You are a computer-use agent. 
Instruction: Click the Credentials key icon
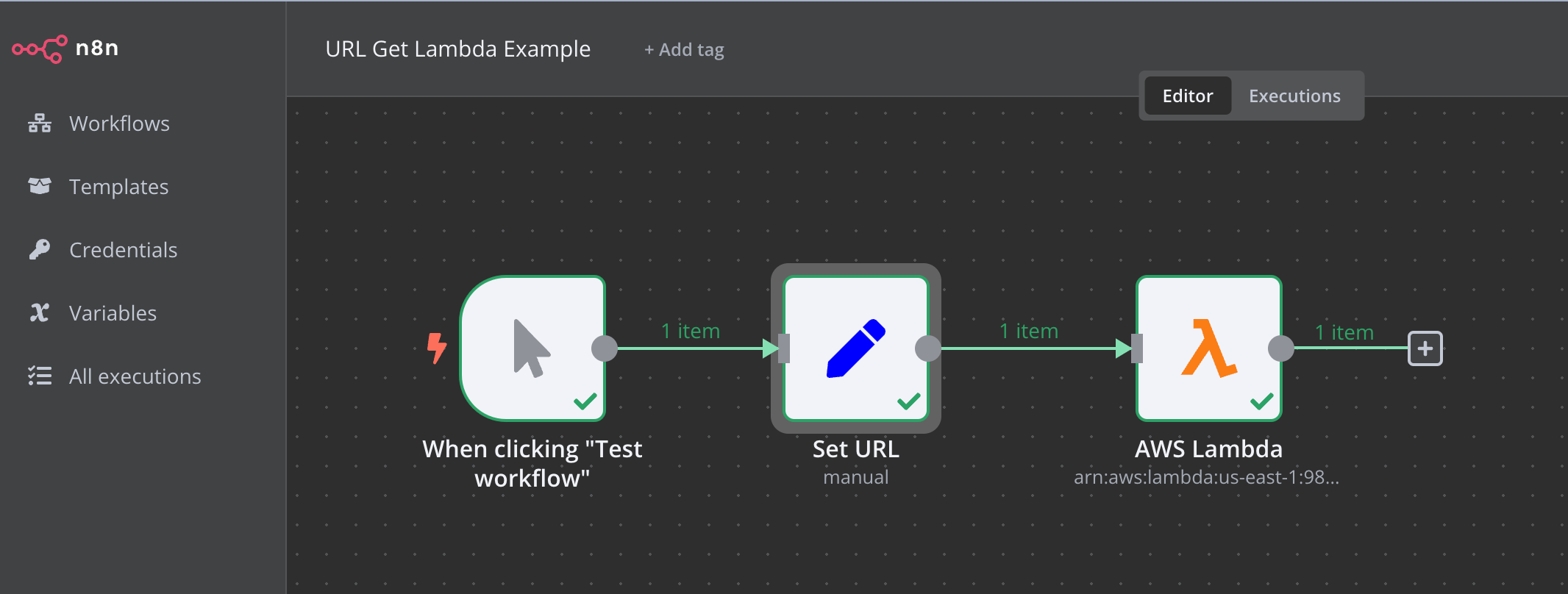pyautogui.click(x=40, y=249)
